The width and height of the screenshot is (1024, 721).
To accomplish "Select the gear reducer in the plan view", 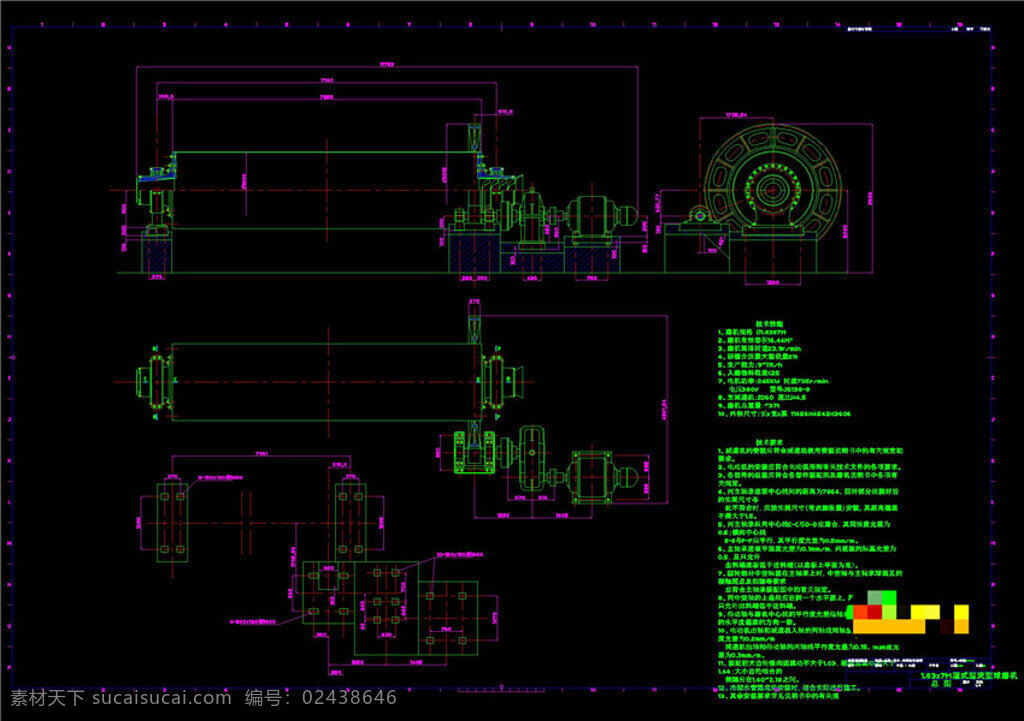I will (532, 458).
